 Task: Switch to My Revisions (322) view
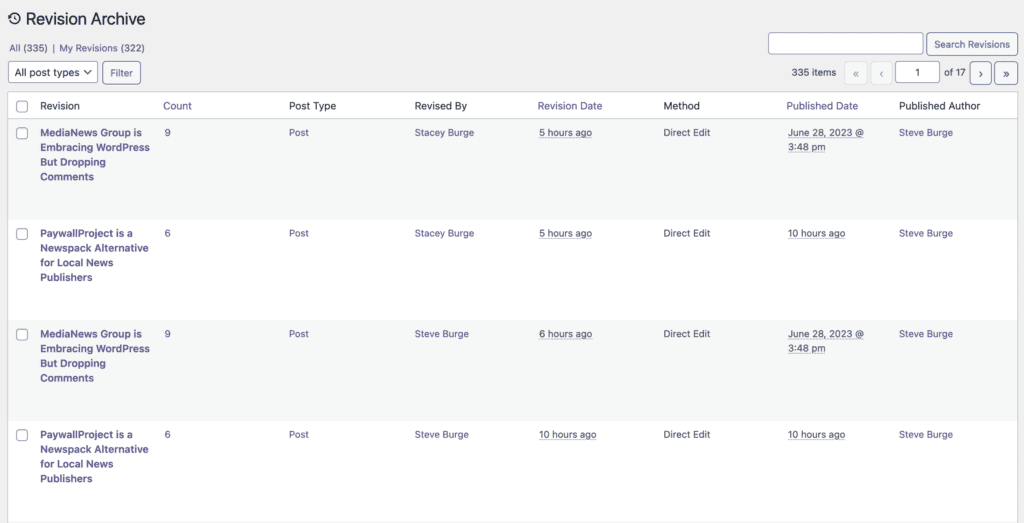point(102,48)
